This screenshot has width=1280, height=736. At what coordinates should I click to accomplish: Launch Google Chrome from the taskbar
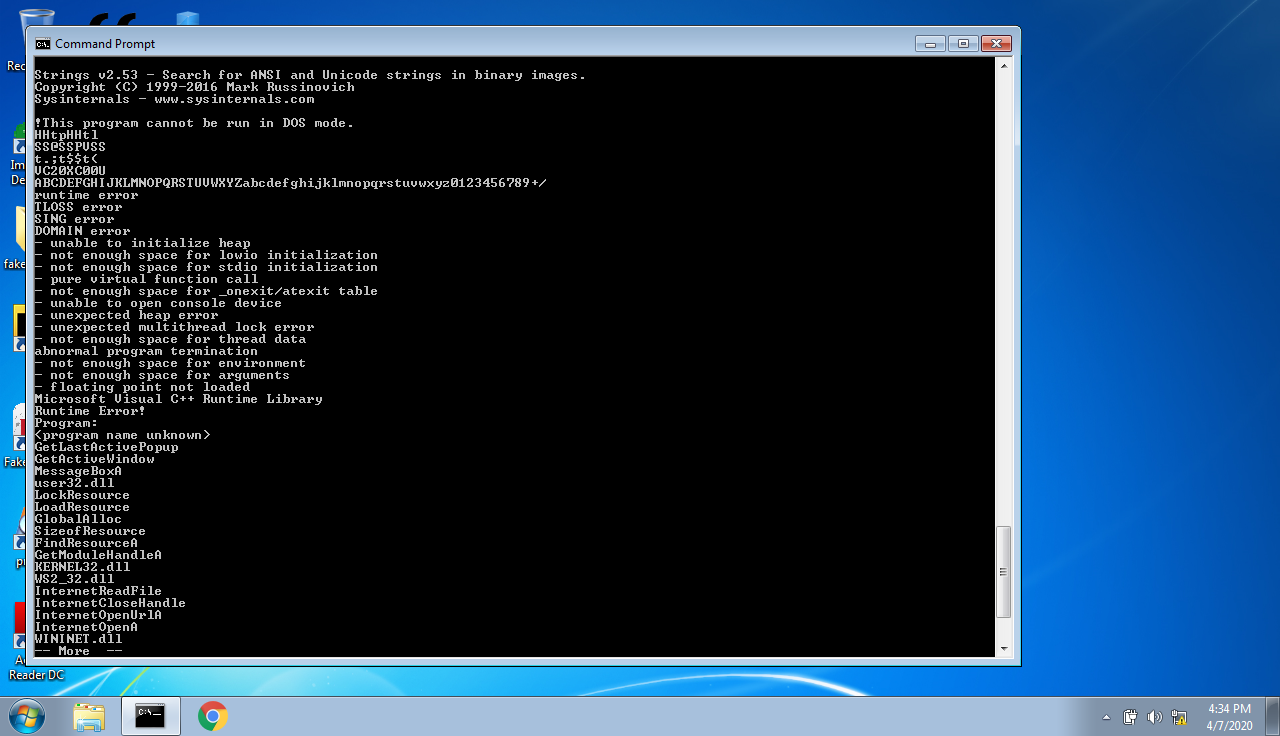coord(212,716)
